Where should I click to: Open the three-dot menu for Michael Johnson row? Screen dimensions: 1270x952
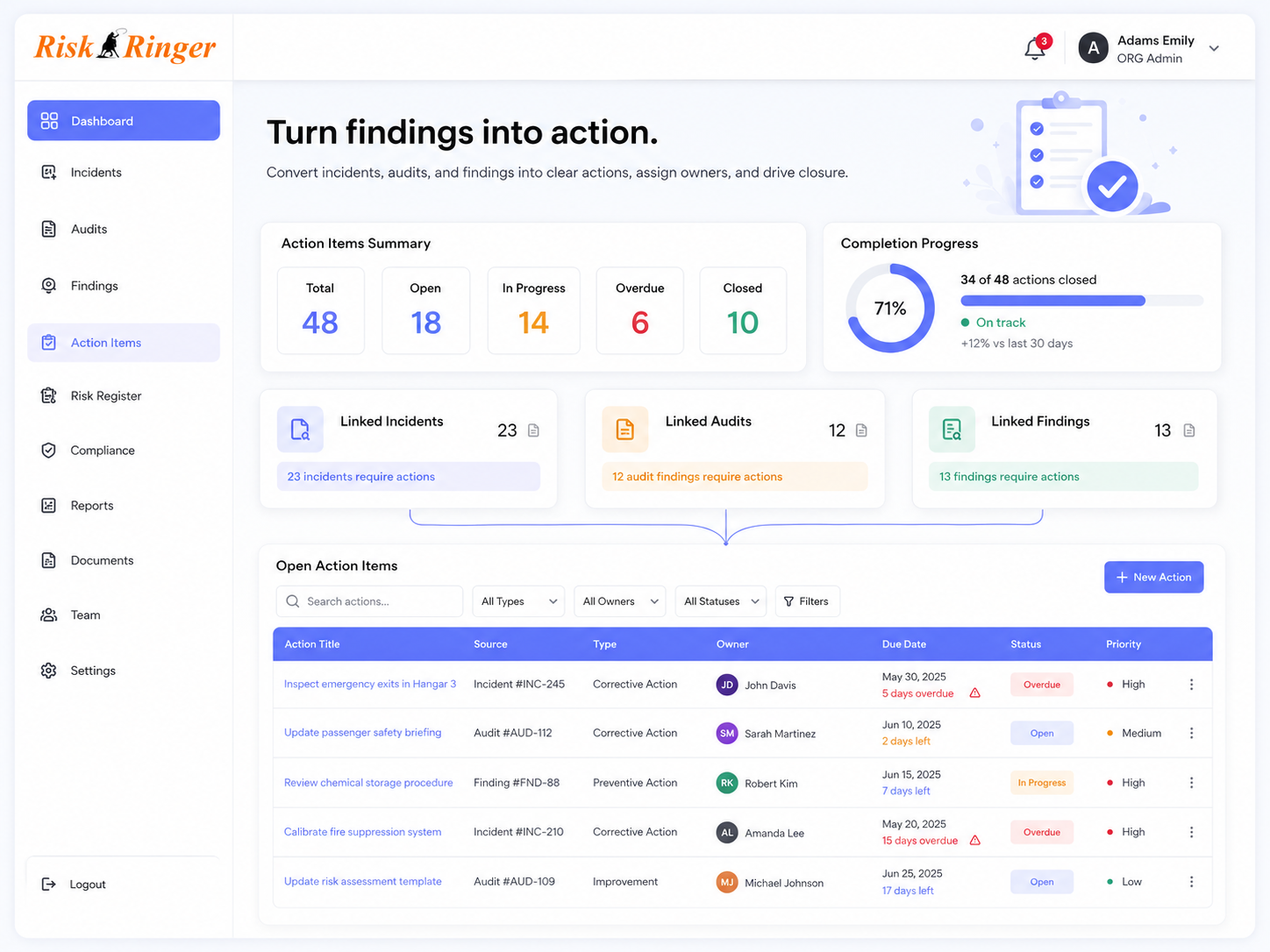pyautogui.click(x=1191, y=882)
